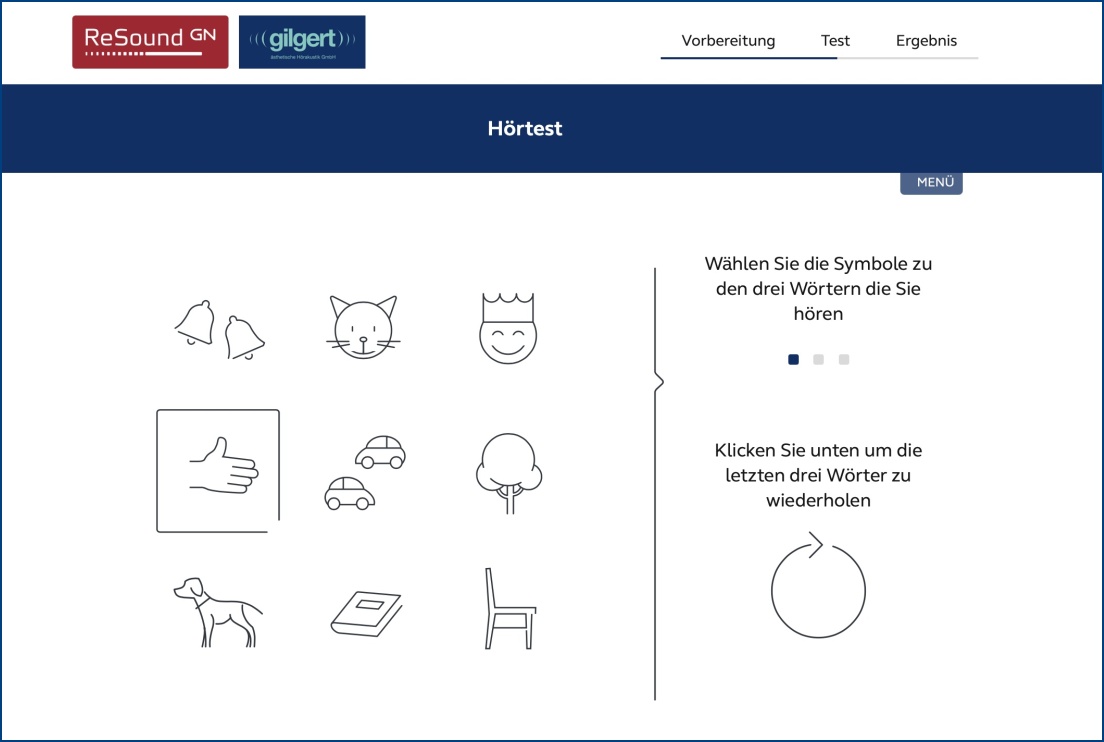The width and height of the screenshot is (1104, 742).
Task: Choose the cat face symbol
Action: [362, 327]
